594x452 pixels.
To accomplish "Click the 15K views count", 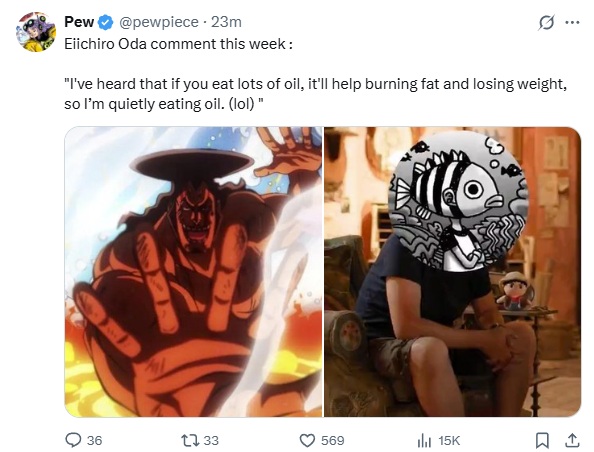I will 449,440.
